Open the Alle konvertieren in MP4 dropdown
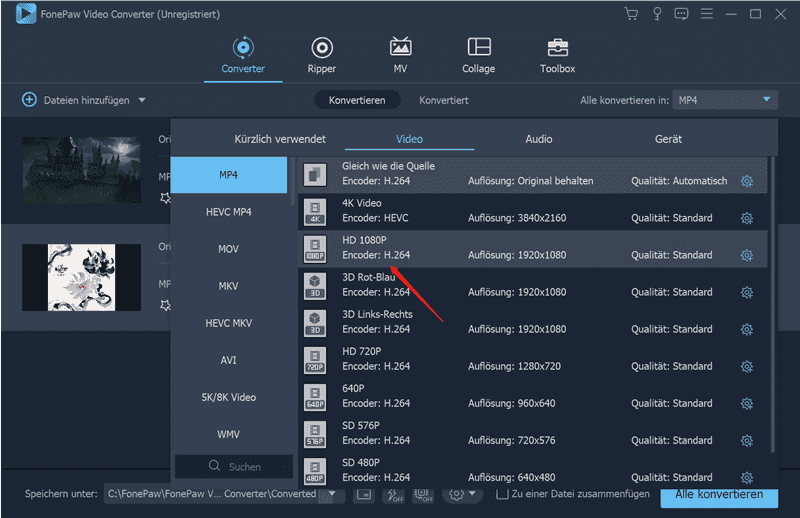Image resolution: width=800 pixels, height=518 pixels. [725, 100]
